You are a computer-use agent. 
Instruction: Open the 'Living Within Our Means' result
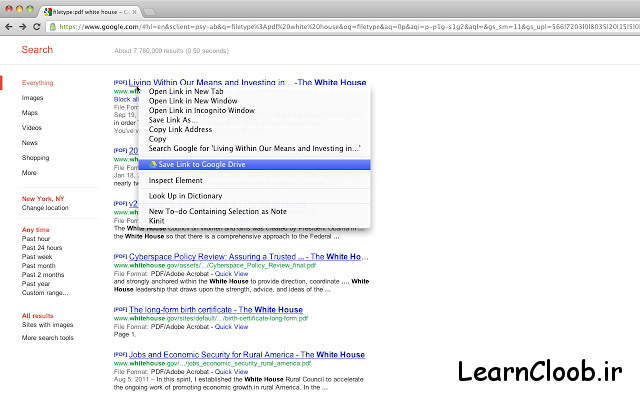247,82
